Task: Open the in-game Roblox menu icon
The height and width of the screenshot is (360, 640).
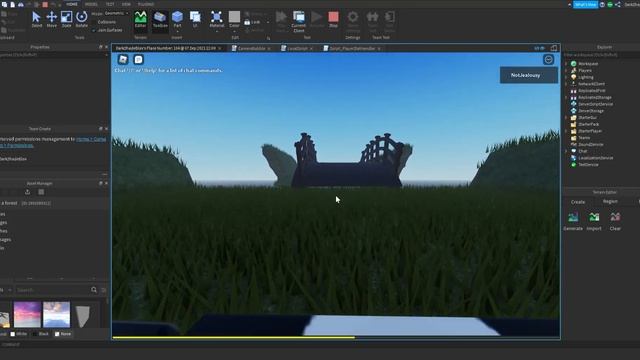Action: click(x=123, y=60)
